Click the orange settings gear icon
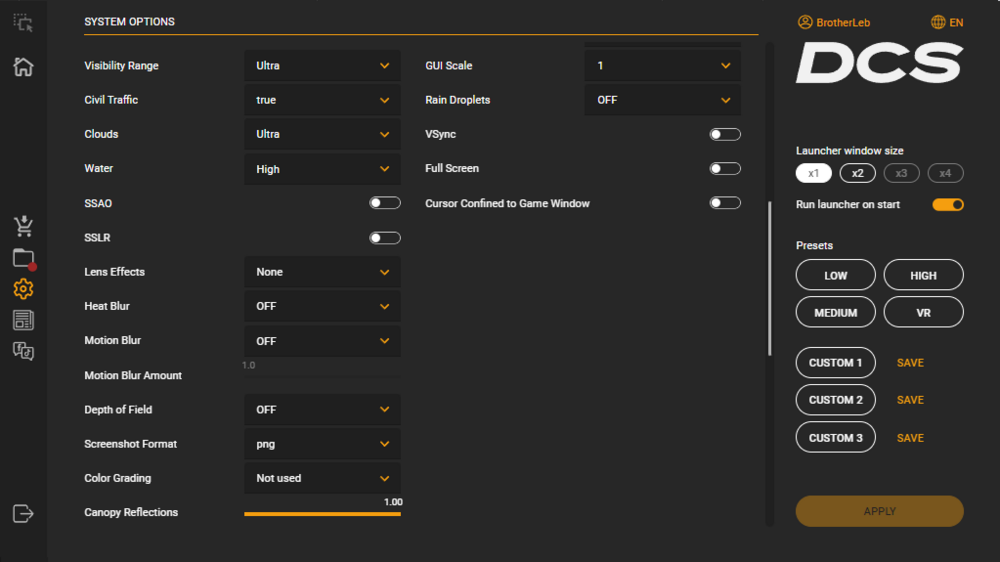This screenshot has height=562, width=1000. [23, 289]
